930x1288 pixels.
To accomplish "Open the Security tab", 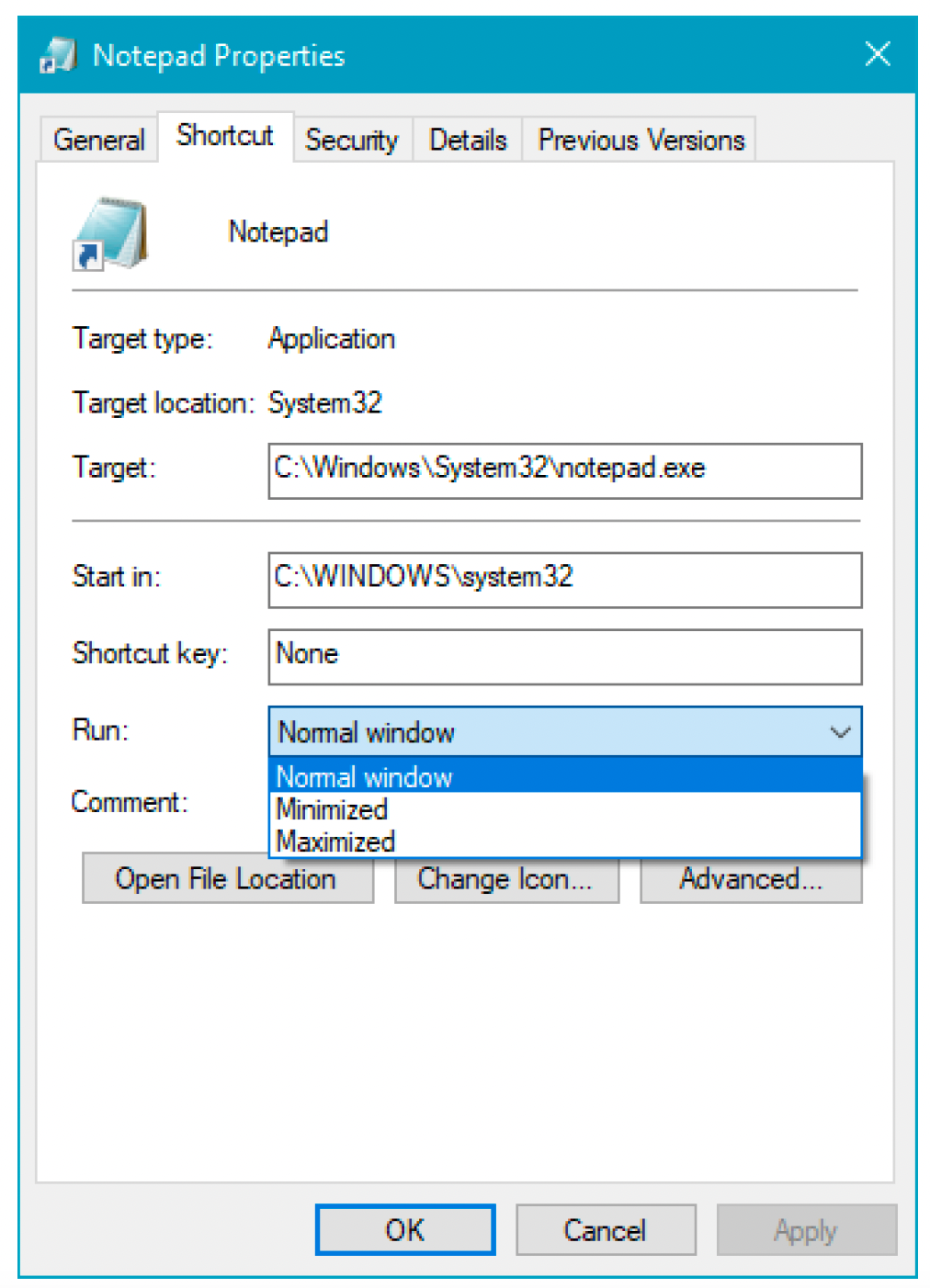I will pos(352,140).
